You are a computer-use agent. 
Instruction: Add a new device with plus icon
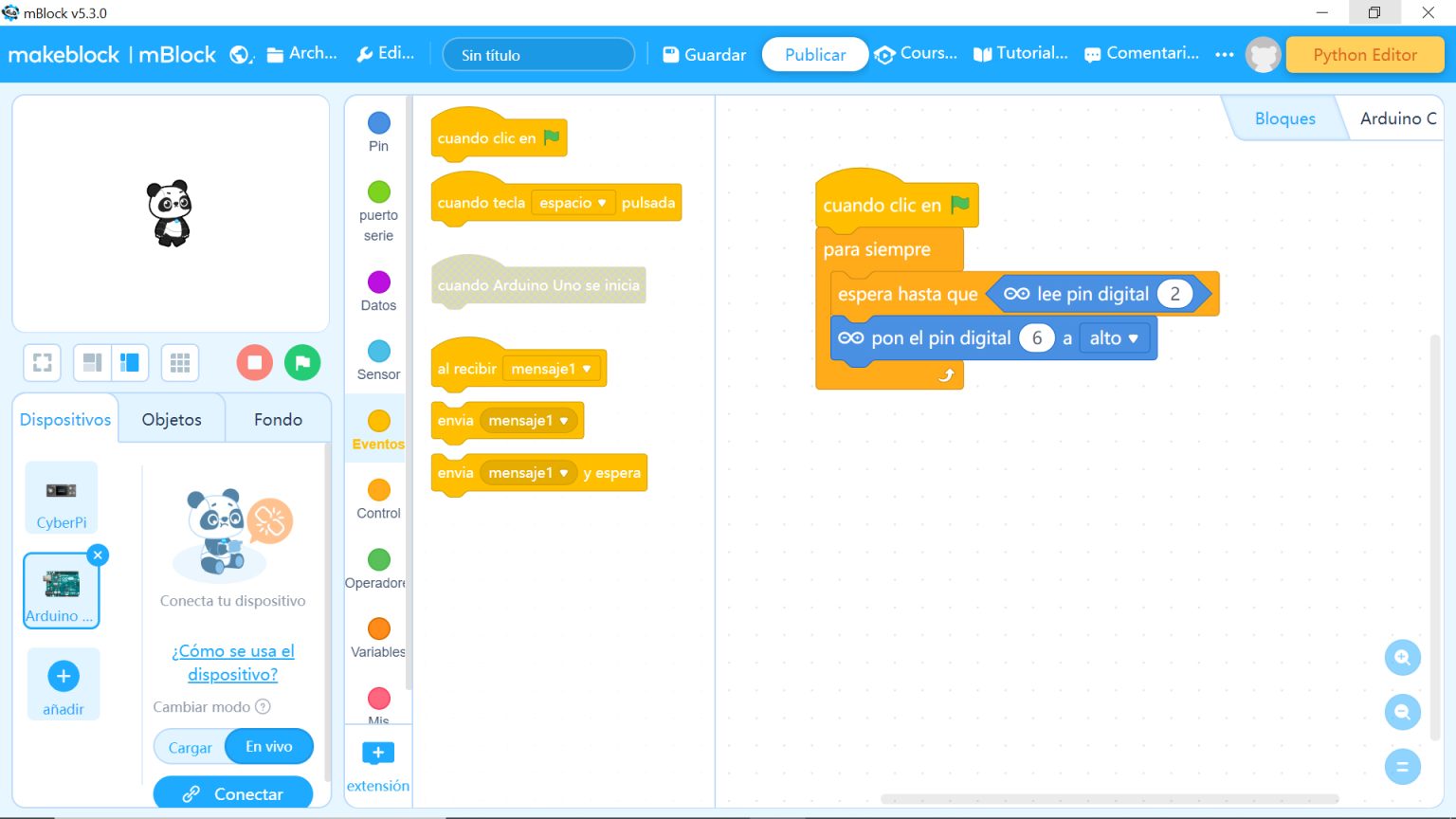tap(64, 676)
